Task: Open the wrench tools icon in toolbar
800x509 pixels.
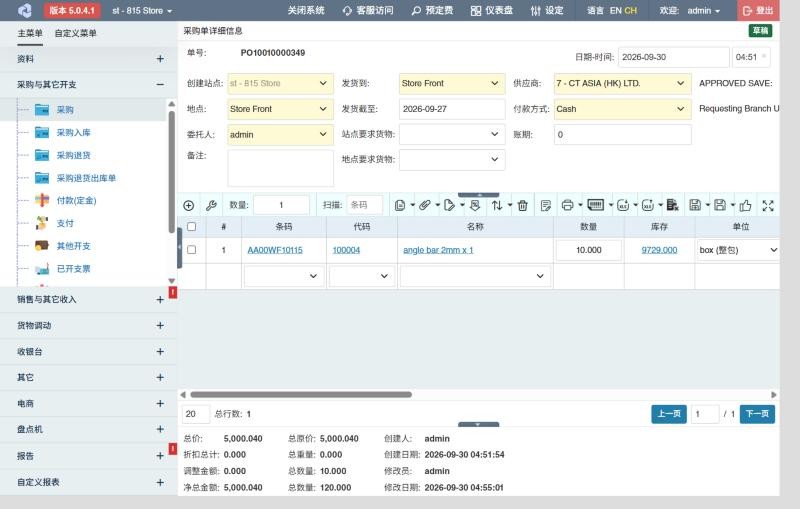Action: 211,206
